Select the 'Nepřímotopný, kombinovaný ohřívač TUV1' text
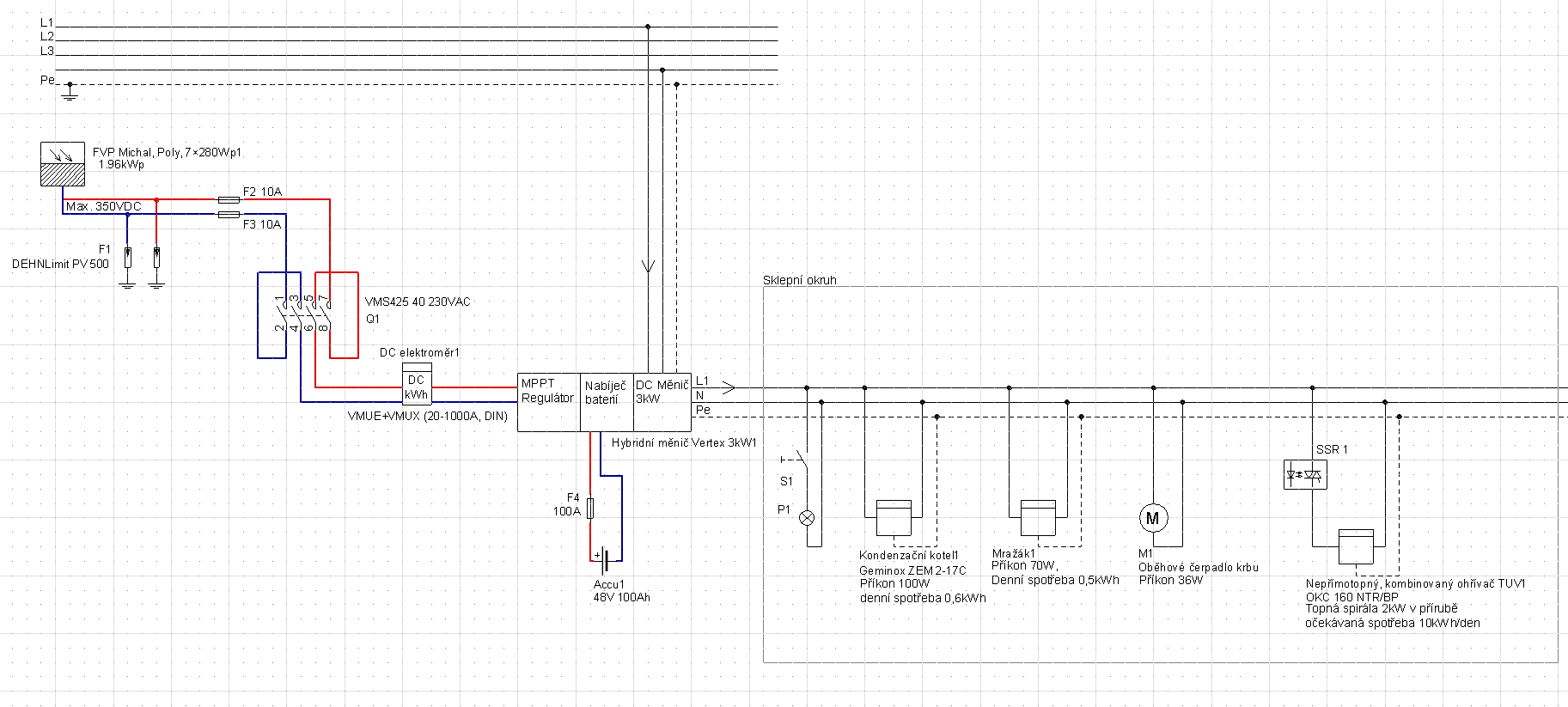 1415,583
